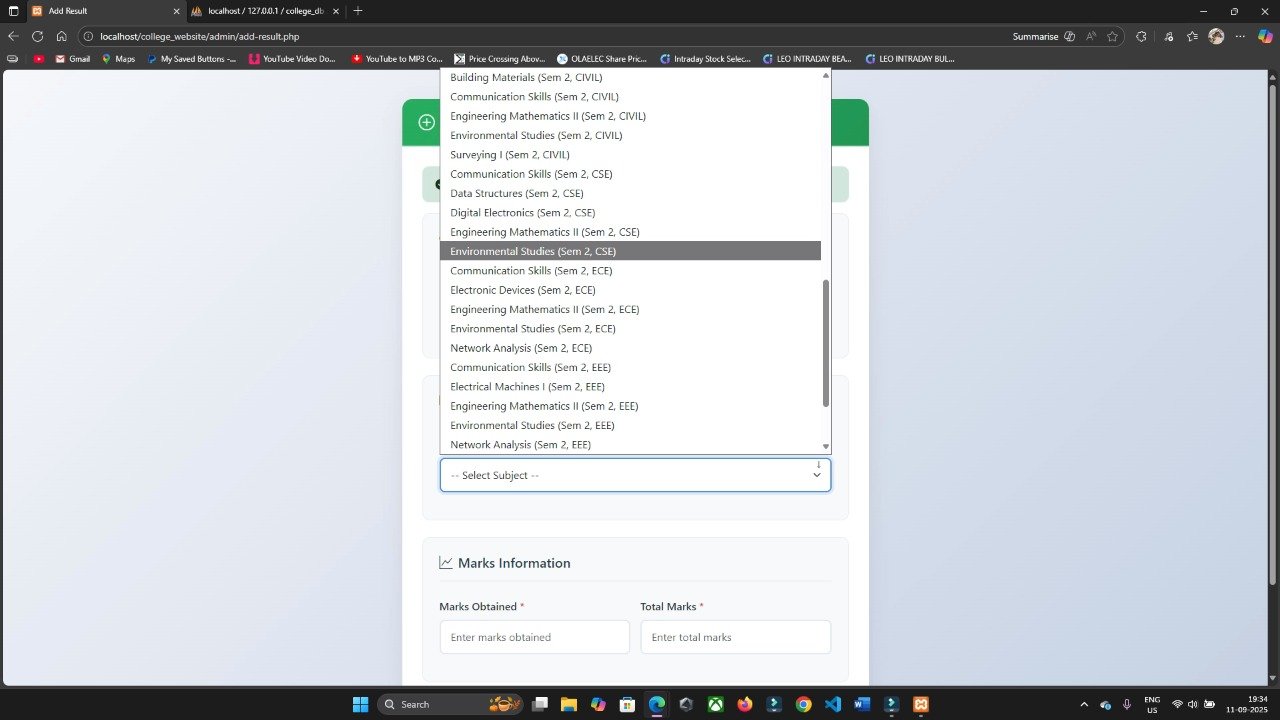
Task: Pick highlighted Environmental Studies (Sem 2, CSE)
Action: [x=532, y=251]
